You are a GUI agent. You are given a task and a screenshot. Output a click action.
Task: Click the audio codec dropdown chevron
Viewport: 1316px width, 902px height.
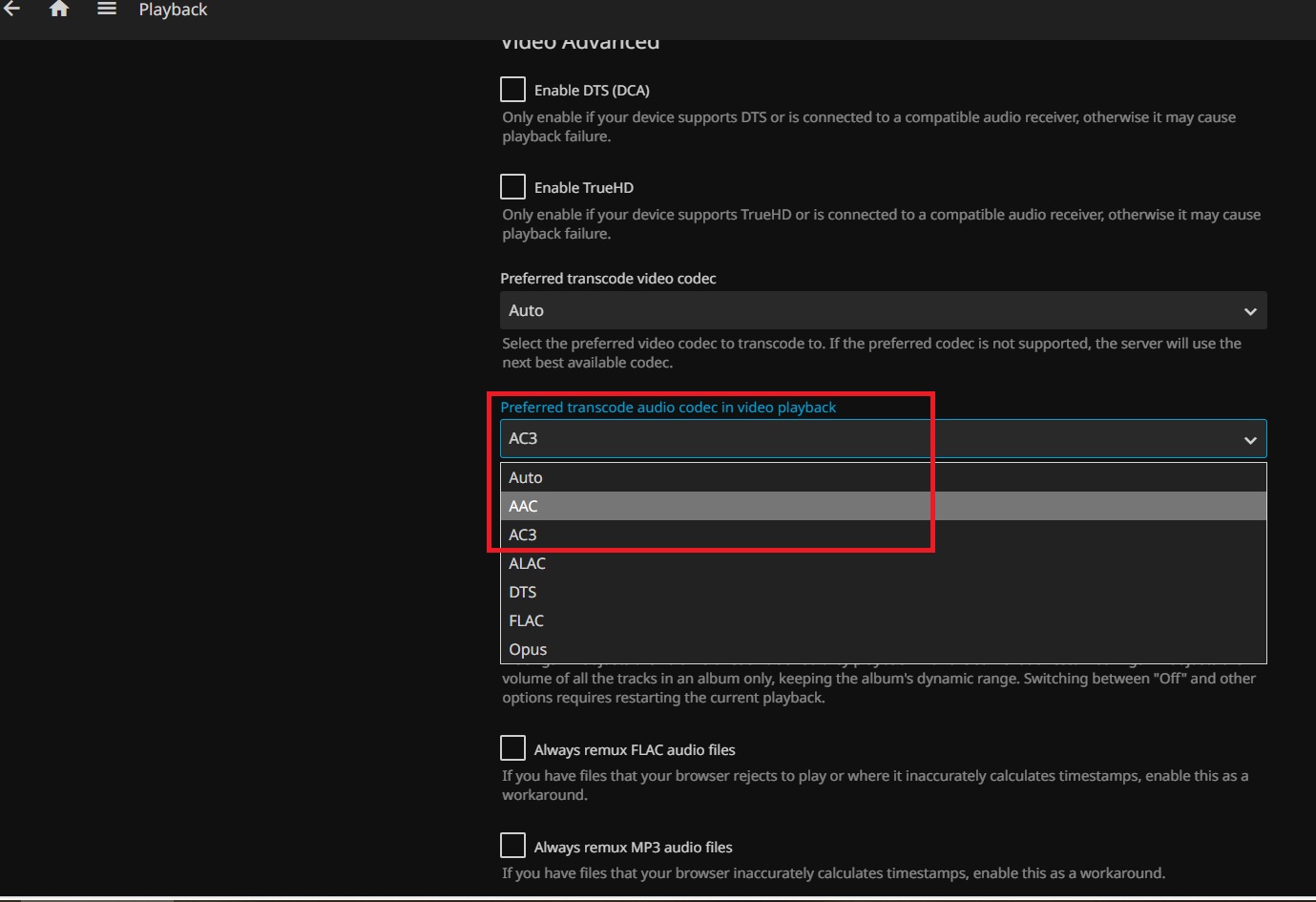[1250, 440]
